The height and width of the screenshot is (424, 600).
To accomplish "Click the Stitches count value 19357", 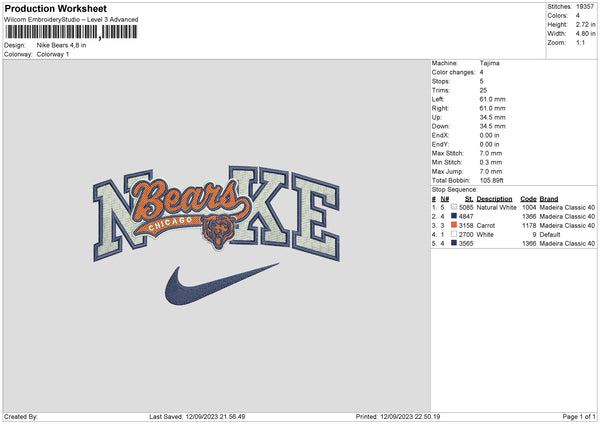I will tap(587, 6).
